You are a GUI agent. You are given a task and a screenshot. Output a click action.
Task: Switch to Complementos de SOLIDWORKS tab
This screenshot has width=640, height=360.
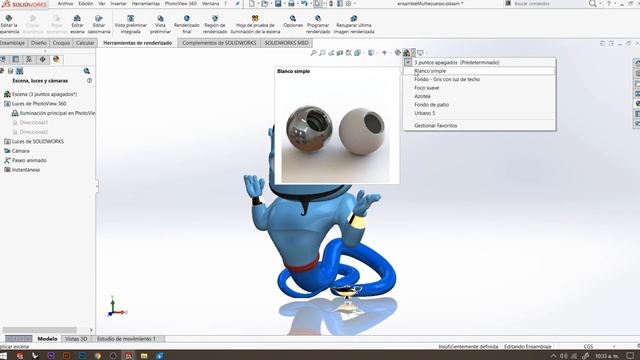(x=219, y=43)
